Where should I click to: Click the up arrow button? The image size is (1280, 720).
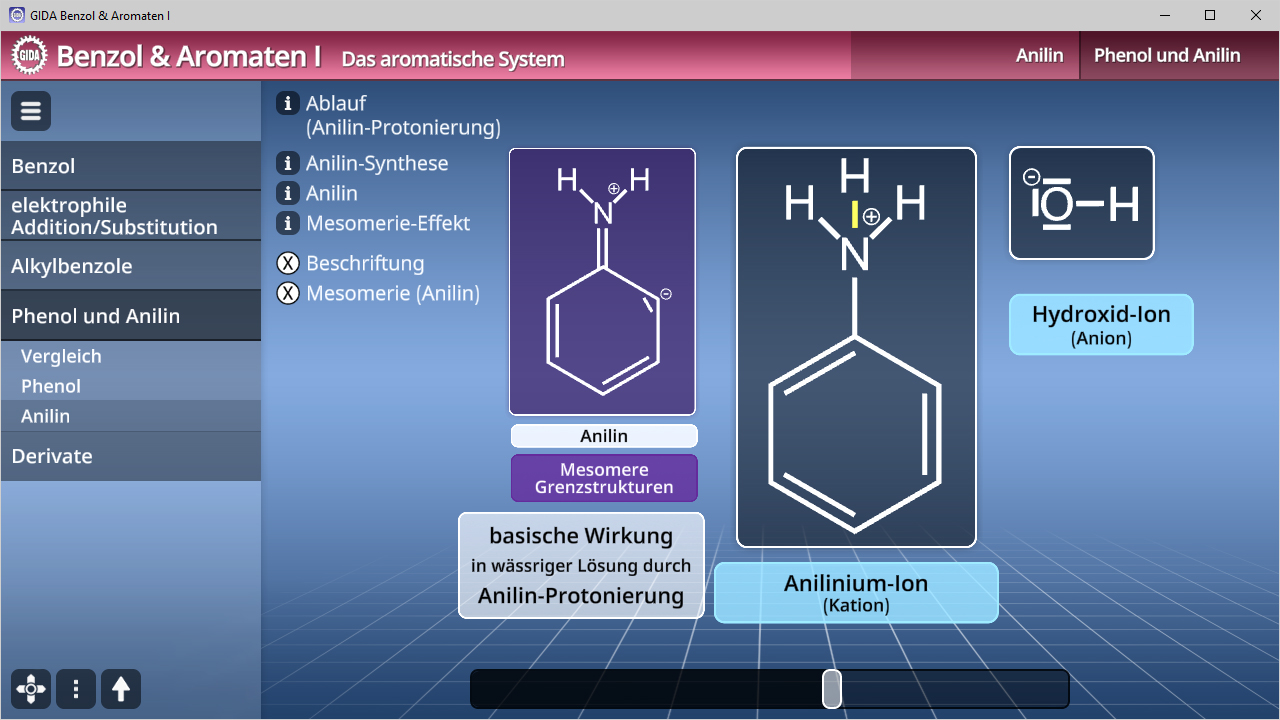coord(121,689)
